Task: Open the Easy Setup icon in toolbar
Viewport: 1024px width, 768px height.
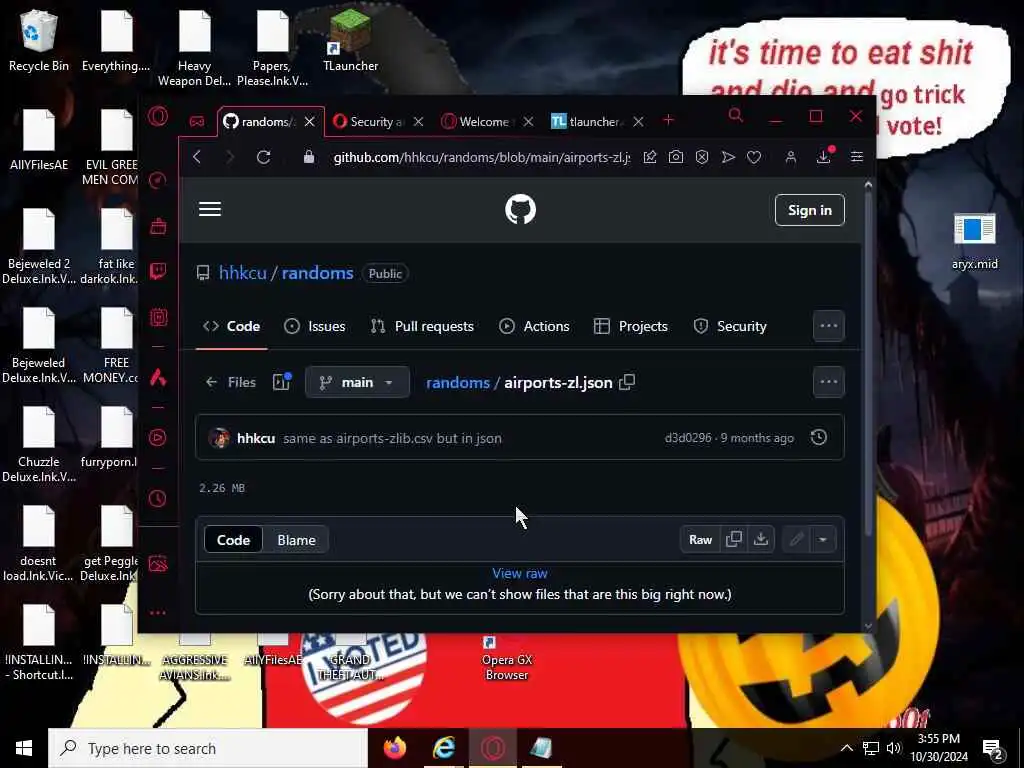Action: coord(857,157)
